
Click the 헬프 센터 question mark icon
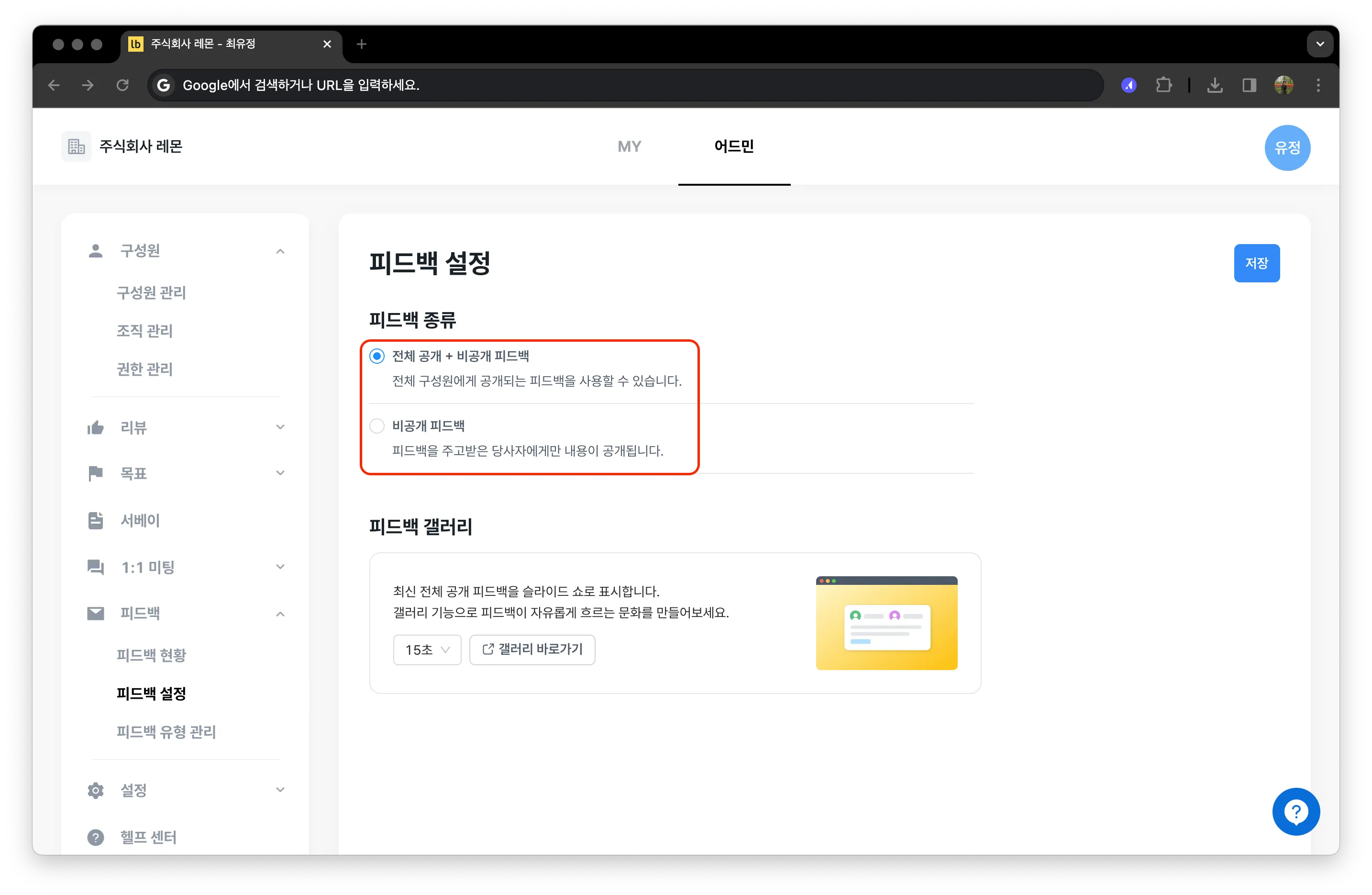point(96,838)
